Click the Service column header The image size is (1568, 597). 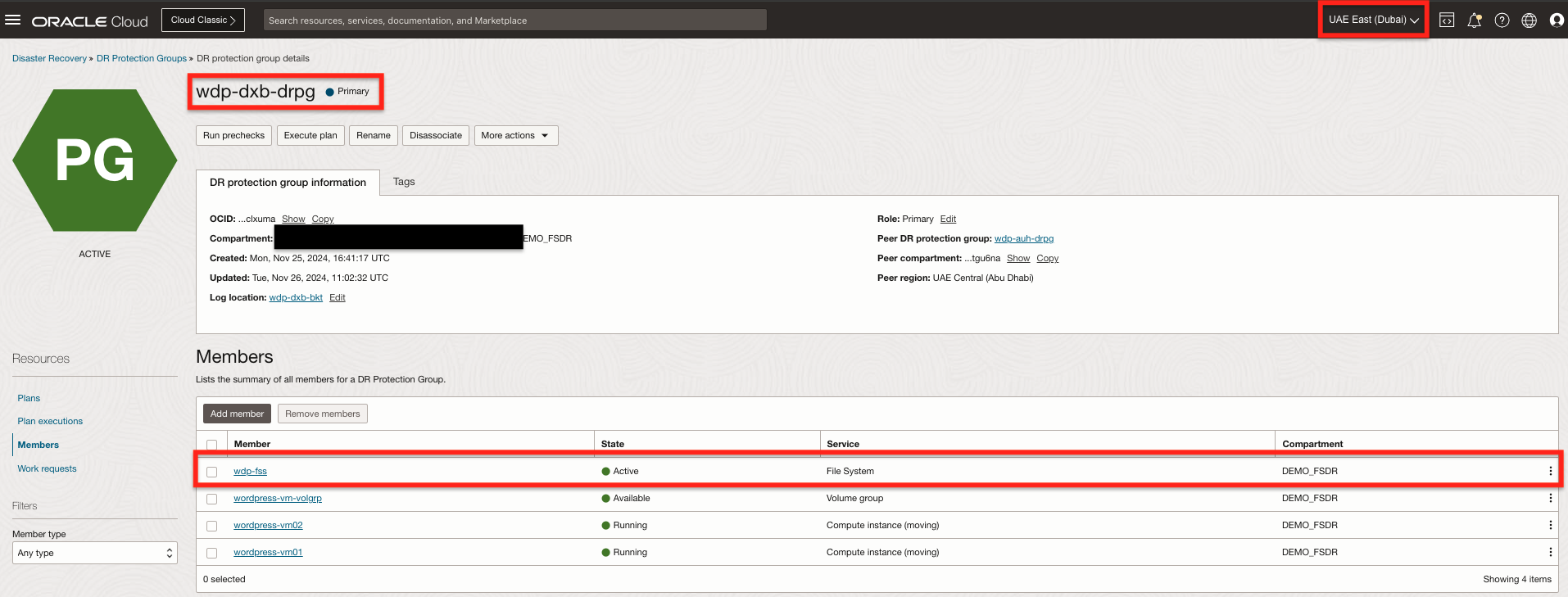point(843,444)
